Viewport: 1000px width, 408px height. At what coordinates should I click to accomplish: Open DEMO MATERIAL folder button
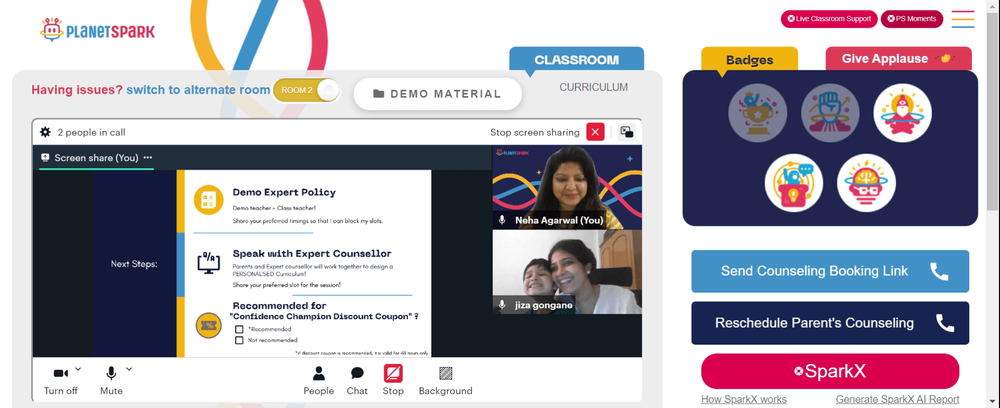click(438, 94)
